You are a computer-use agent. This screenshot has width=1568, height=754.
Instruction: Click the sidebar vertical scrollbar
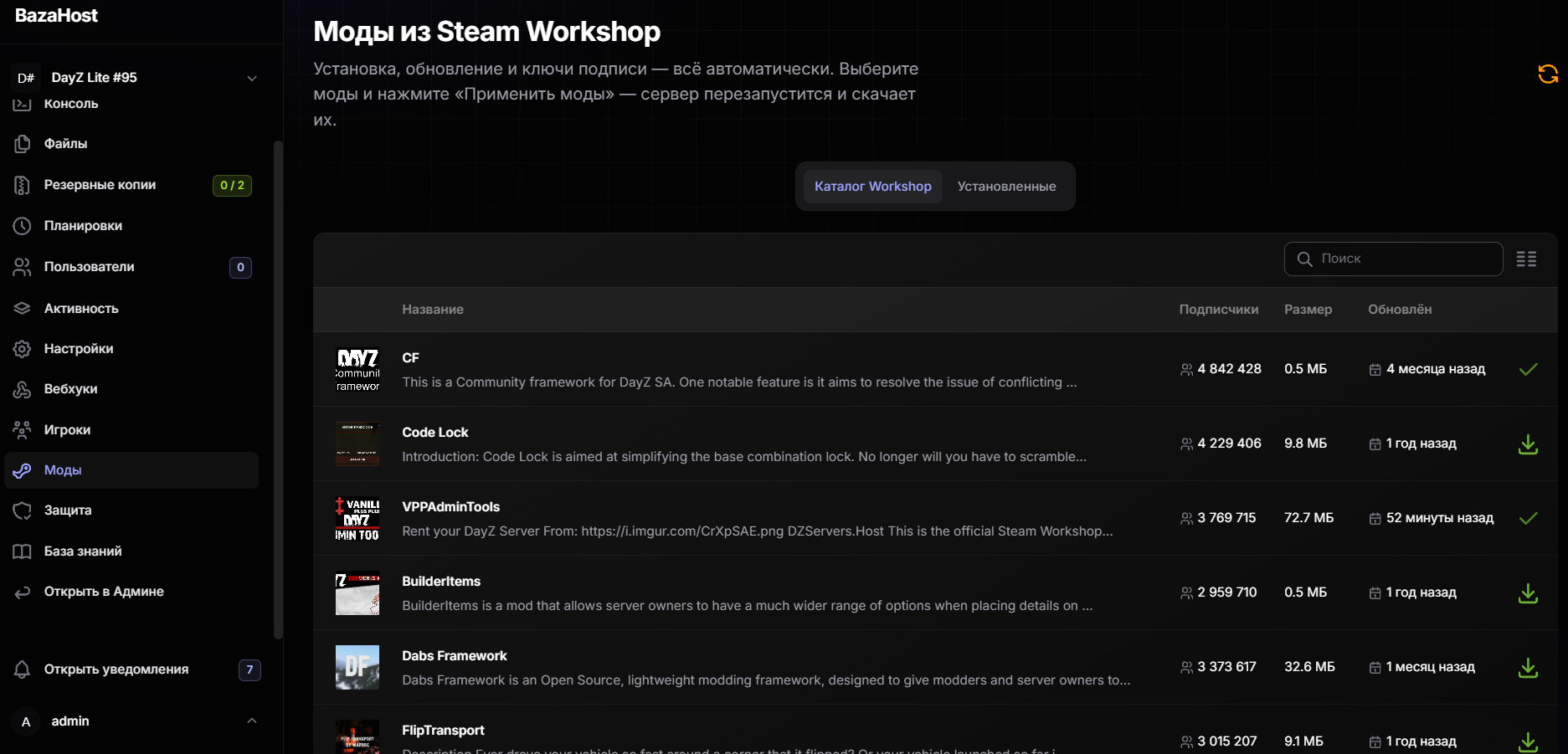tap(279, 389)
